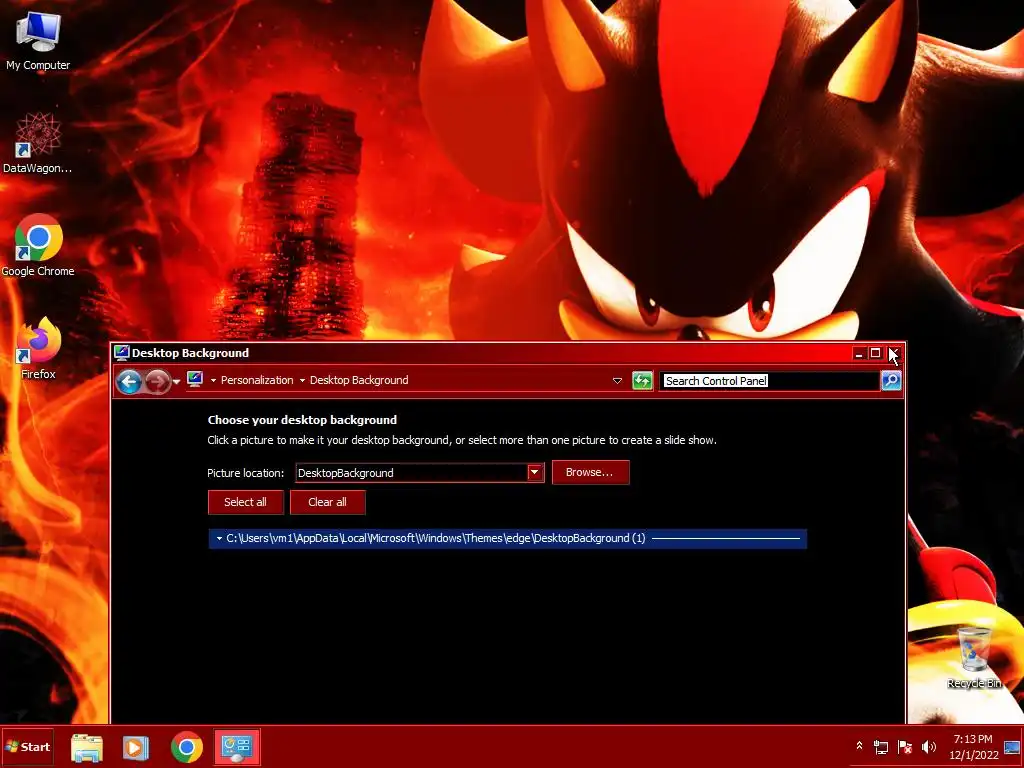Expand arrow before Desktop Background breadcrumb

[x=302, y=380]
